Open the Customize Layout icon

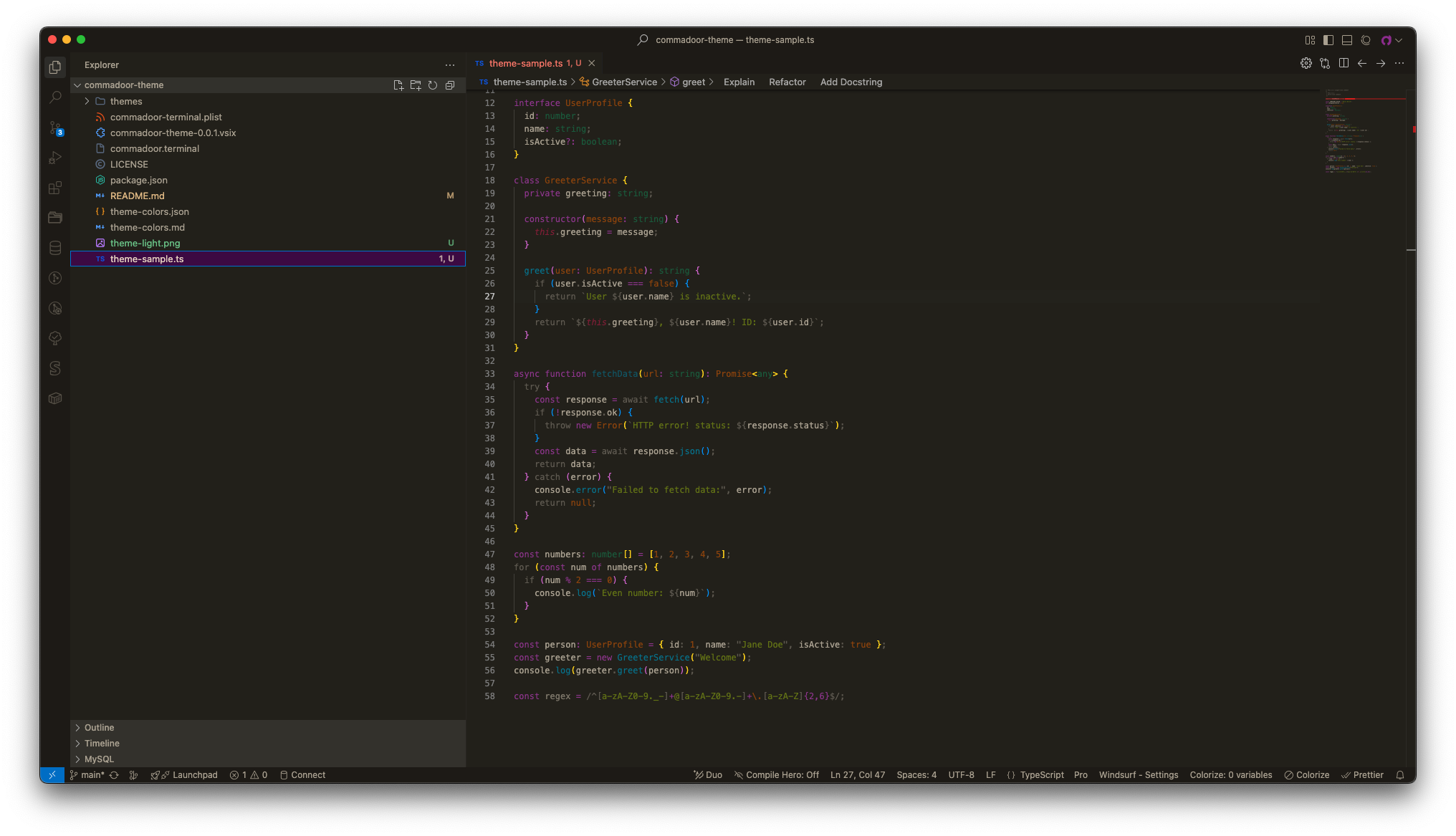(1310, 40)
